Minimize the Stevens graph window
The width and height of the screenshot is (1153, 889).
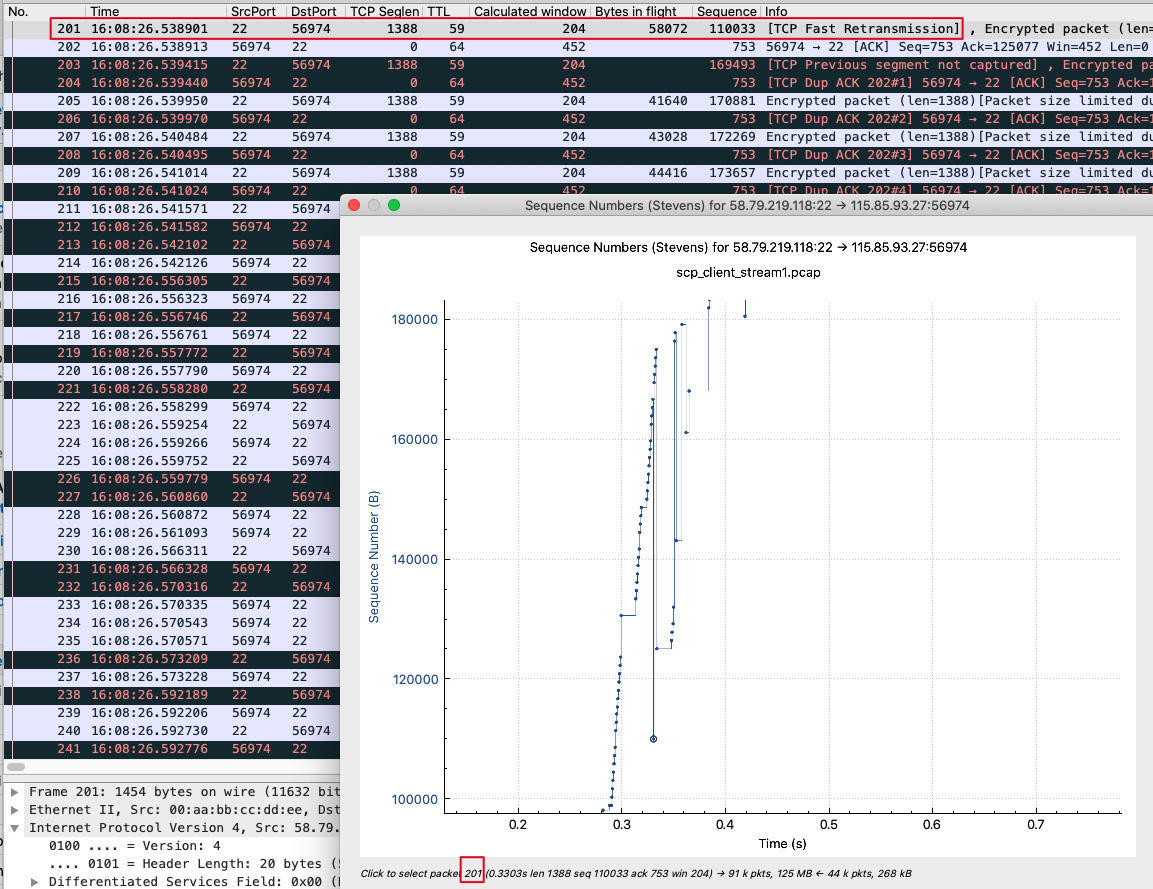pos(374,205)
